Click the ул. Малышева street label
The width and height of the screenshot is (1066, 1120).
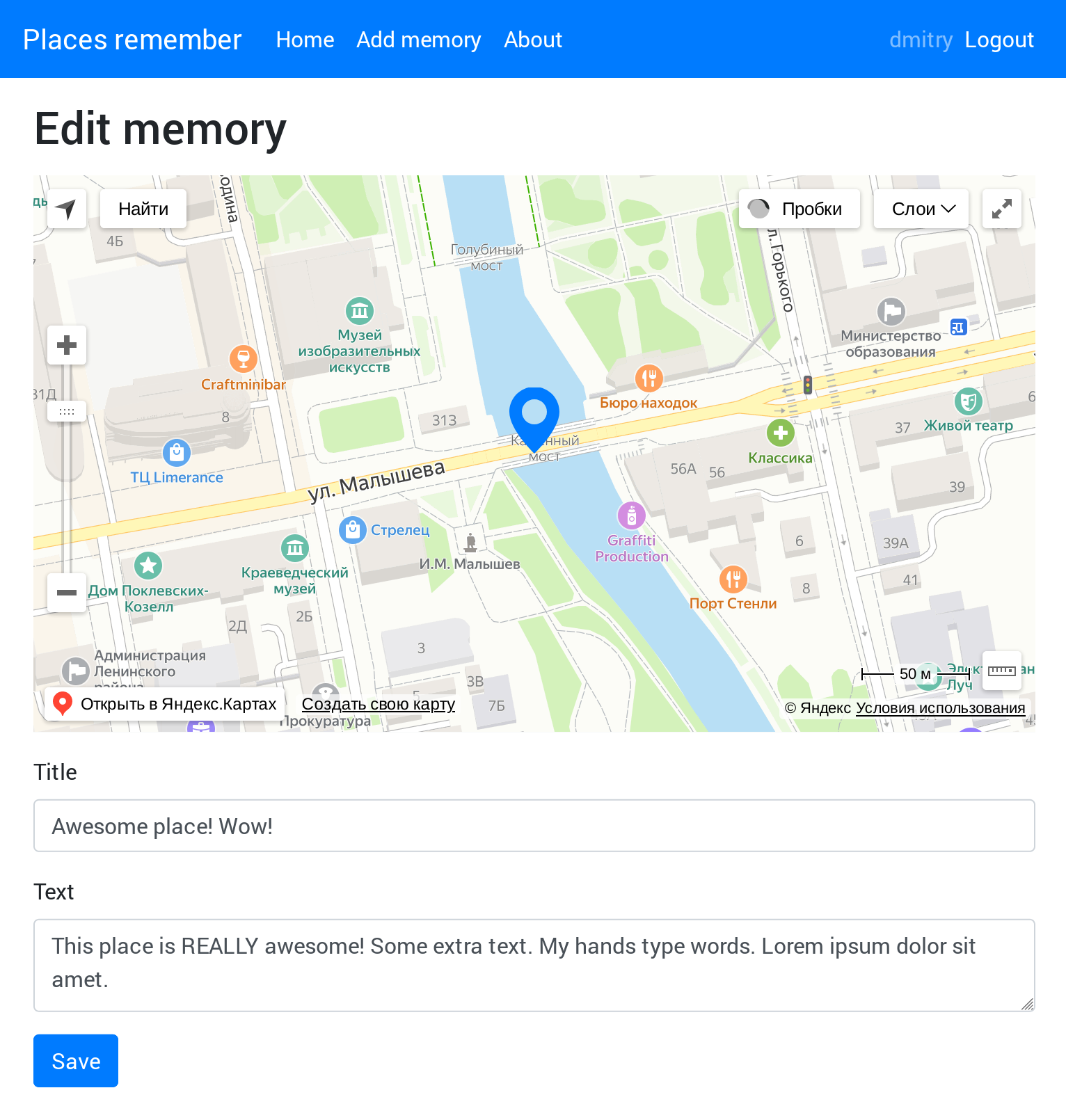click(376, 481)
